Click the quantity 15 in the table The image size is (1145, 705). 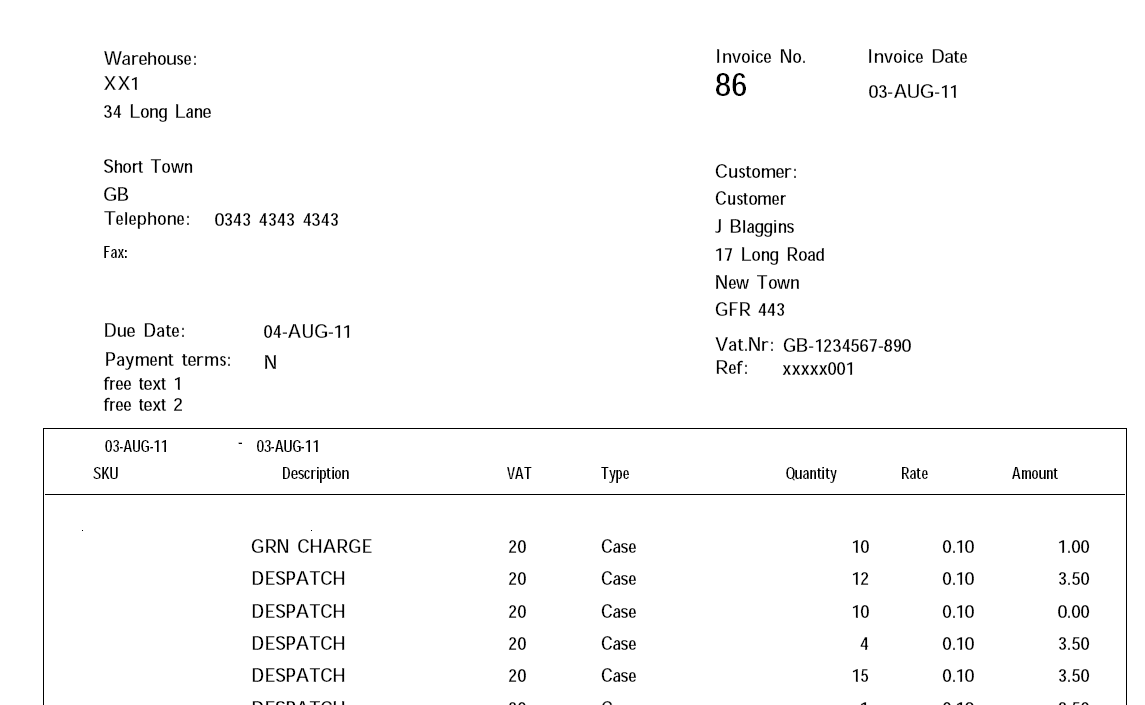[860, 677]
